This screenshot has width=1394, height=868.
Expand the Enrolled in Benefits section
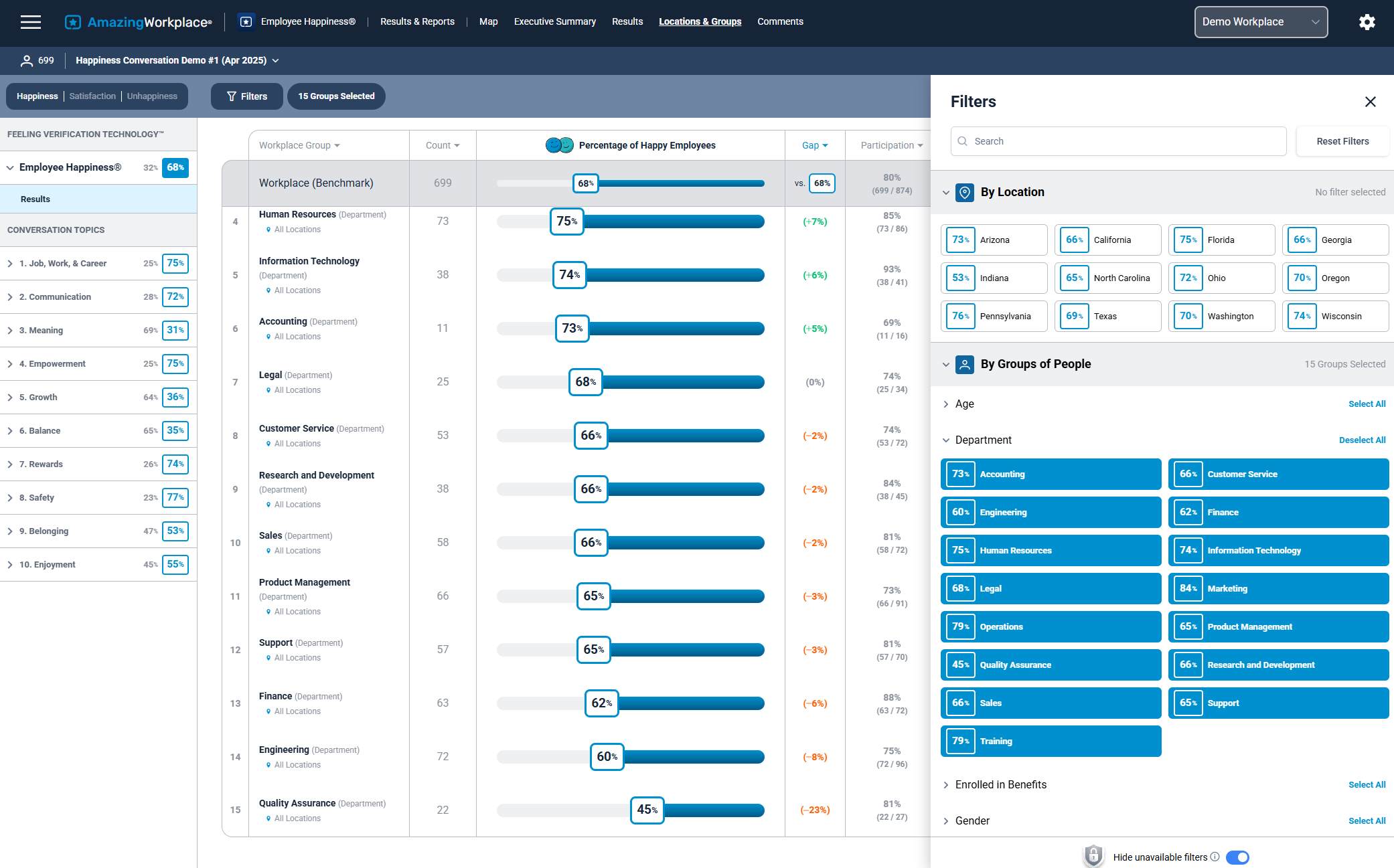1000,785
